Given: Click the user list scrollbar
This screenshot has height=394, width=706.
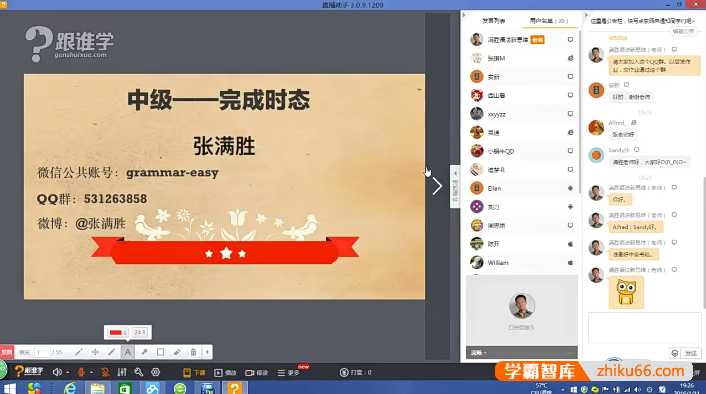Looking at the screenshot, I should [x=579, y=113].
